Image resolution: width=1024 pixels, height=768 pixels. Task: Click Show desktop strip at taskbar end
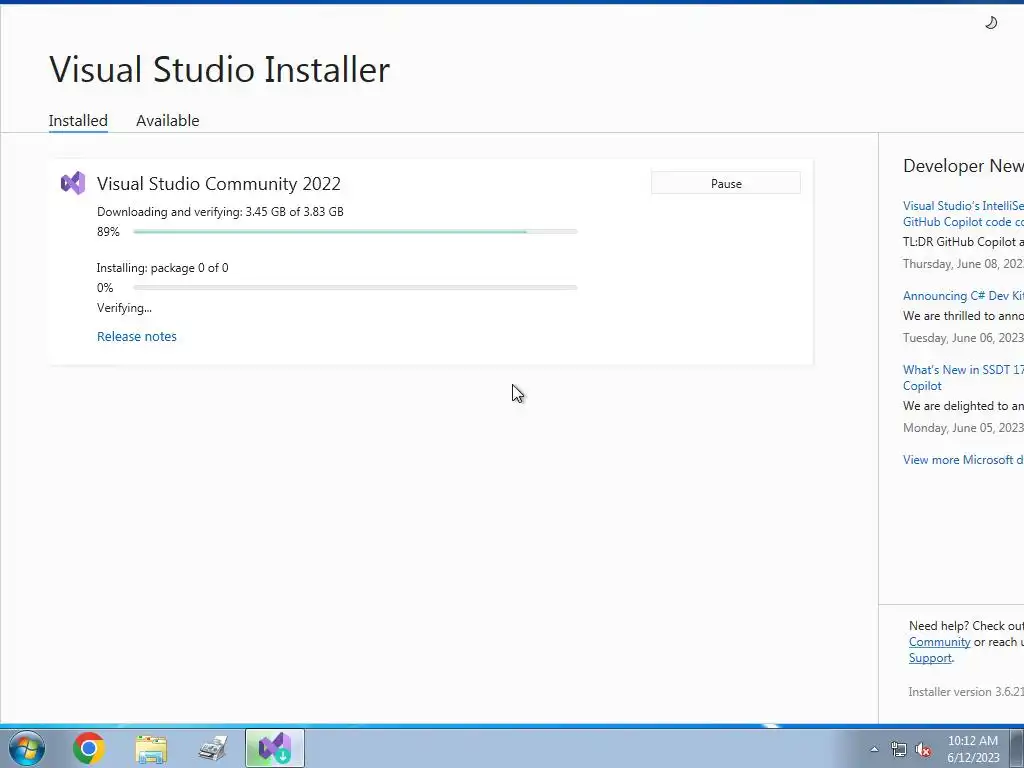pyautogui.click(x=1017, y=748)
